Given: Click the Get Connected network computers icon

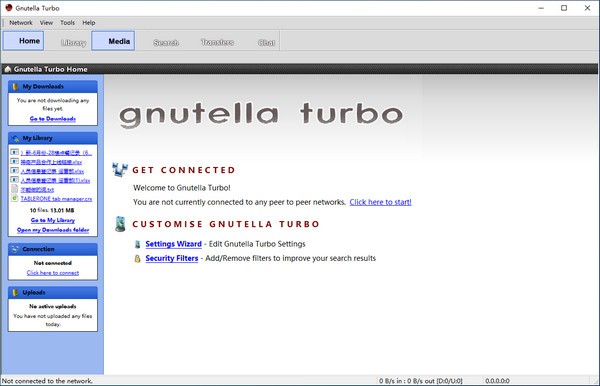Looking at the screenshot, I should 120,169.
